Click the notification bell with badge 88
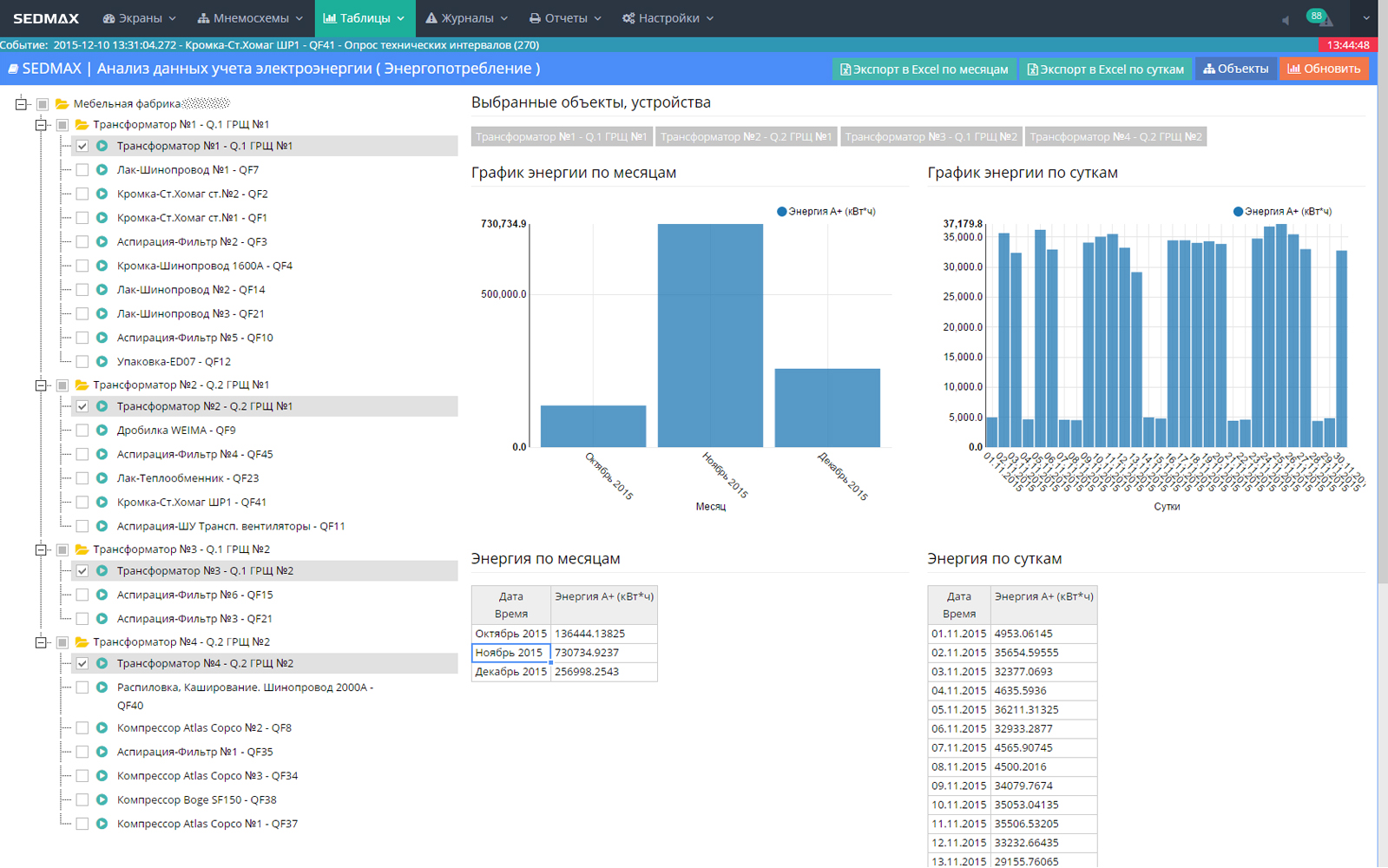The image size is (1388, 868). (x=1320, y=18)
